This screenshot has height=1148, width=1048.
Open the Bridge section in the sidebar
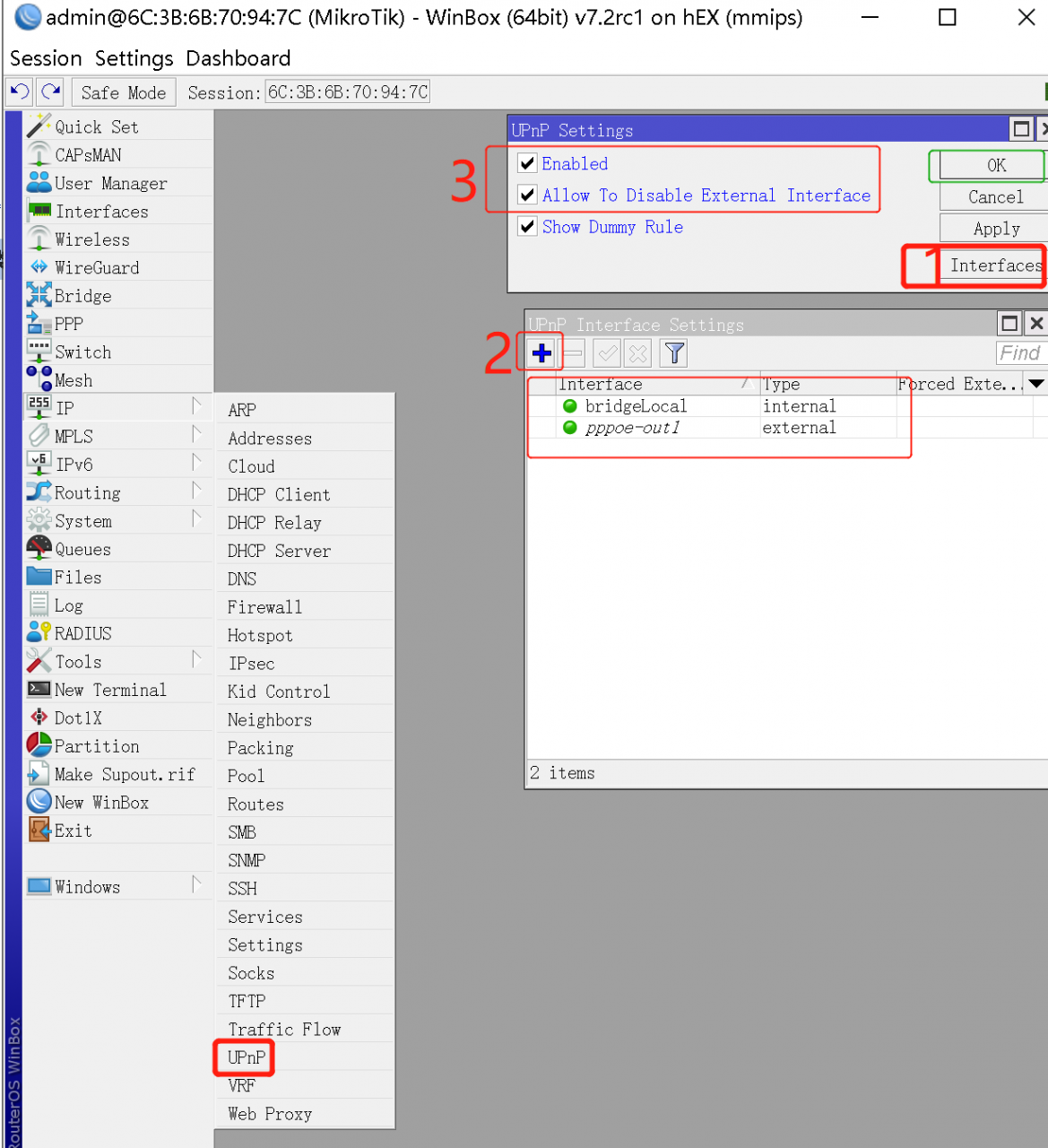(x=82, y=295)
